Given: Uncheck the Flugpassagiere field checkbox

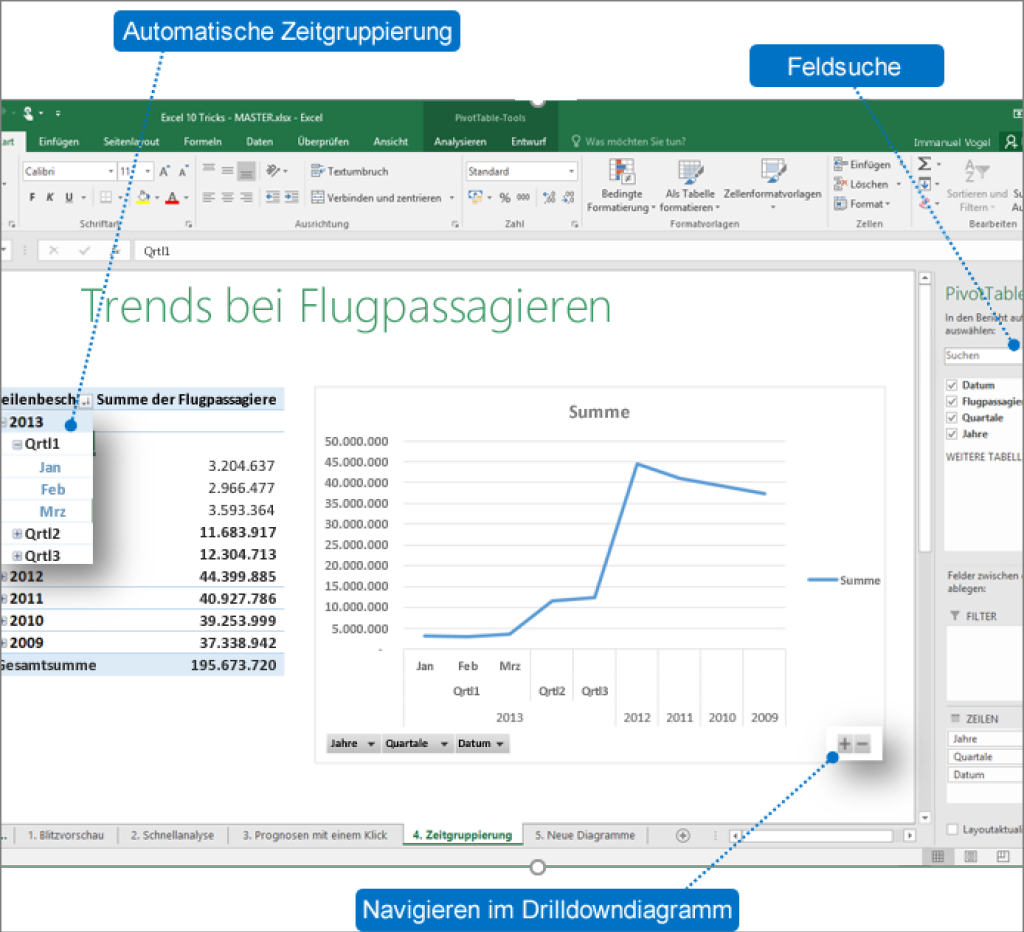Looking at the screenshot, I should (x=952, y=402).
